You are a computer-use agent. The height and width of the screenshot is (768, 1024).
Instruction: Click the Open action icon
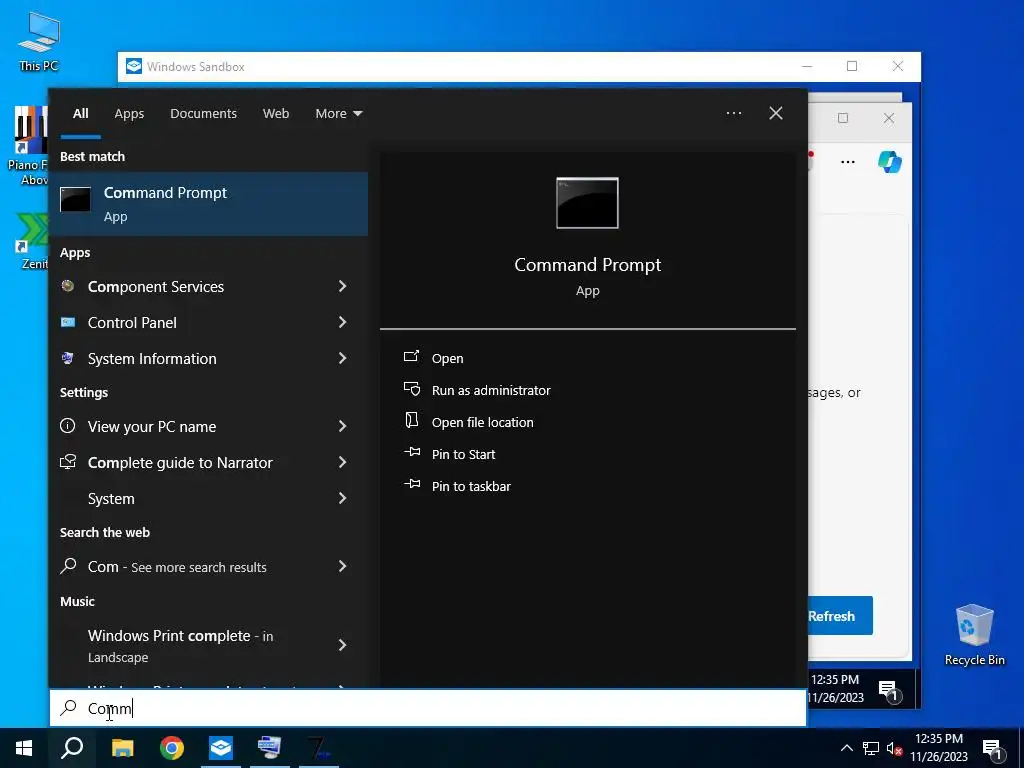click(x=411, y=357)
